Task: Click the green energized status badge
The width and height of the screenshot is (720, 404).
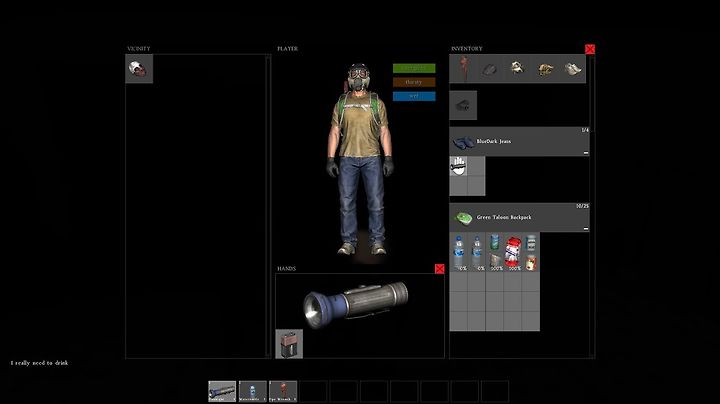Action: (x=414, y=68)
